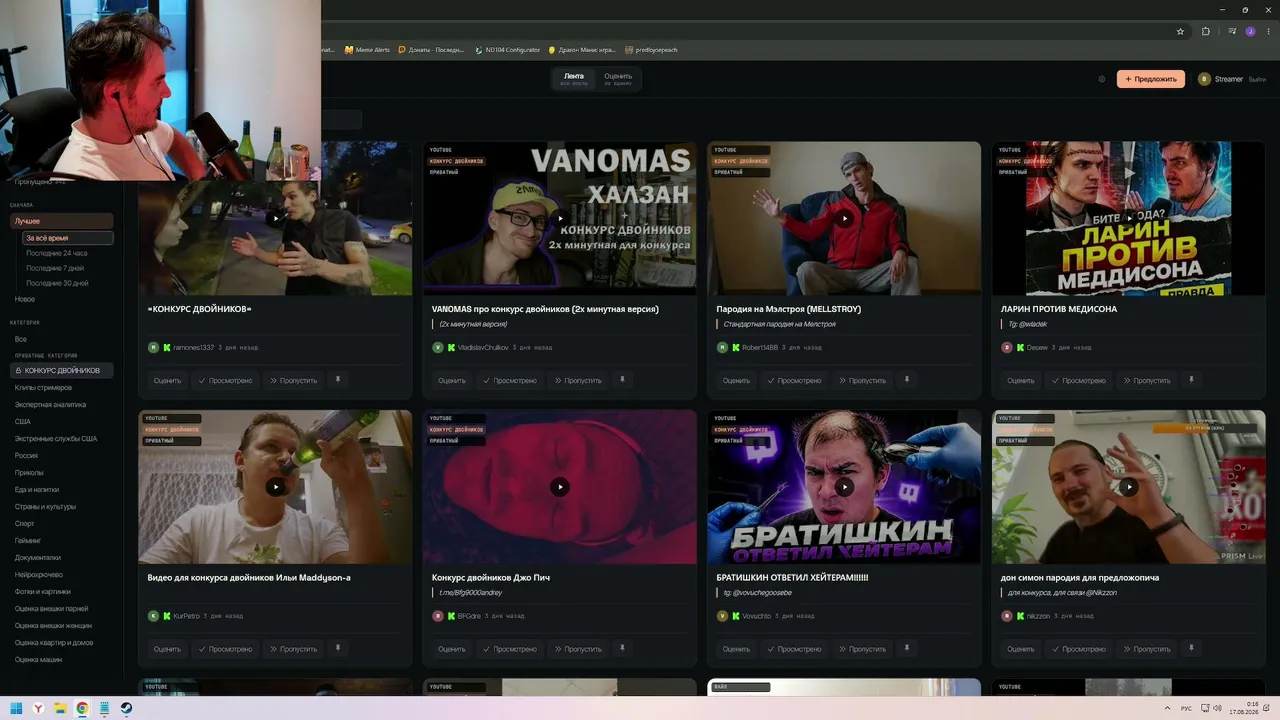Skip the дон симон пародия post

1147,649
